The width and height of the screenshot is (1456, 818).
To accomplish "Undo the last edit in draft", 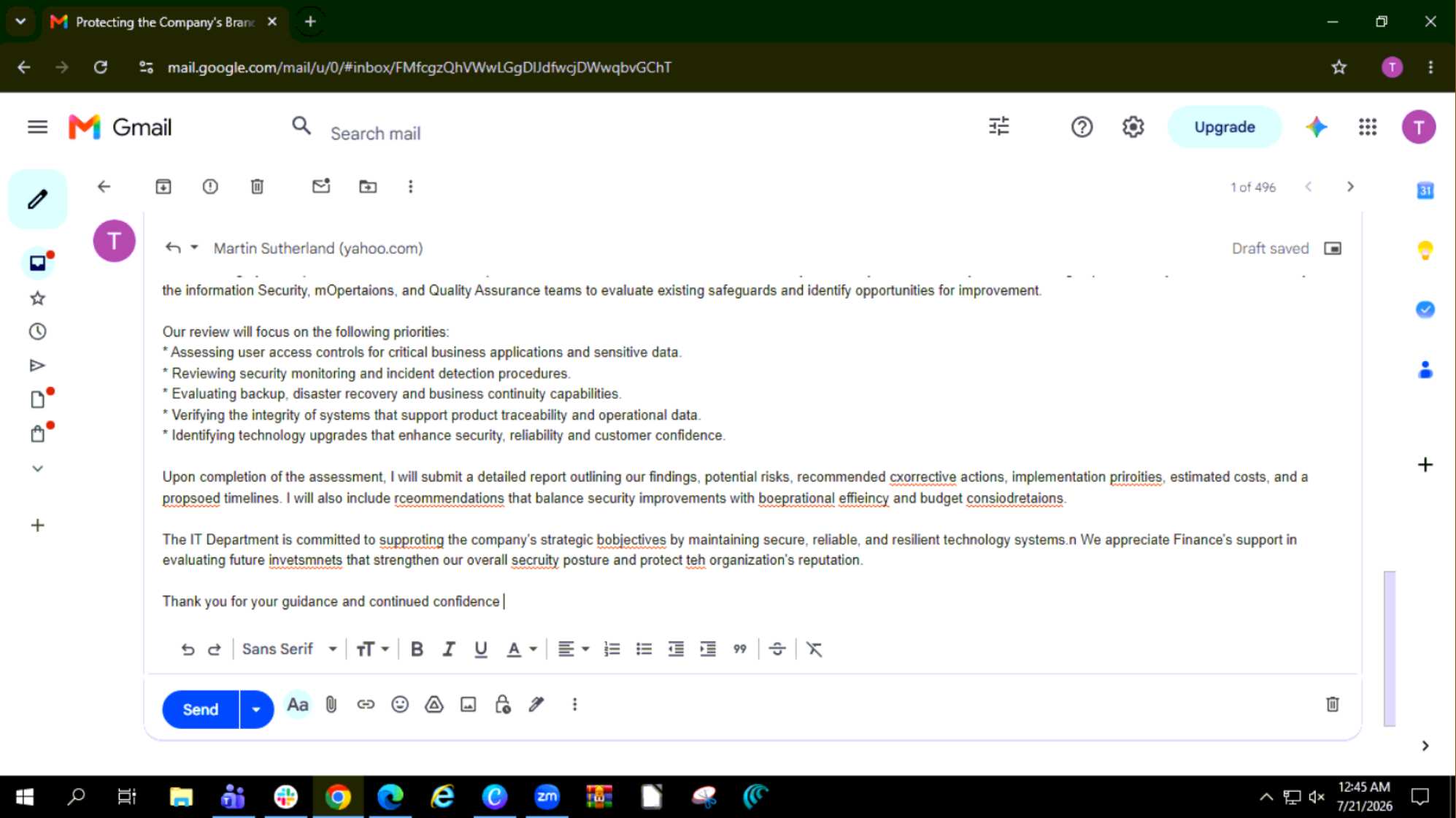I will [188, 649].
